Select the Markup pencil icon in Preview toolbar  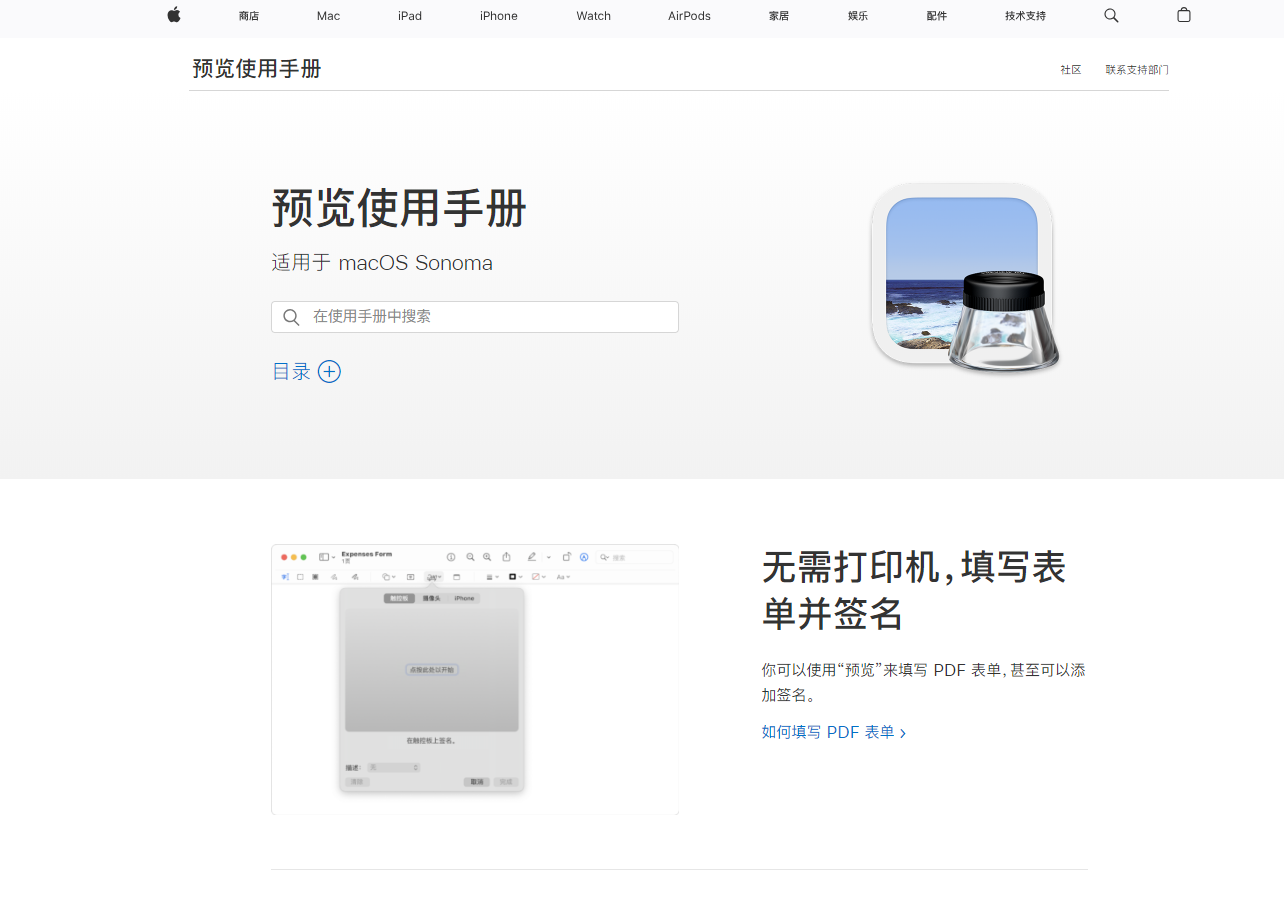(532, 557)
